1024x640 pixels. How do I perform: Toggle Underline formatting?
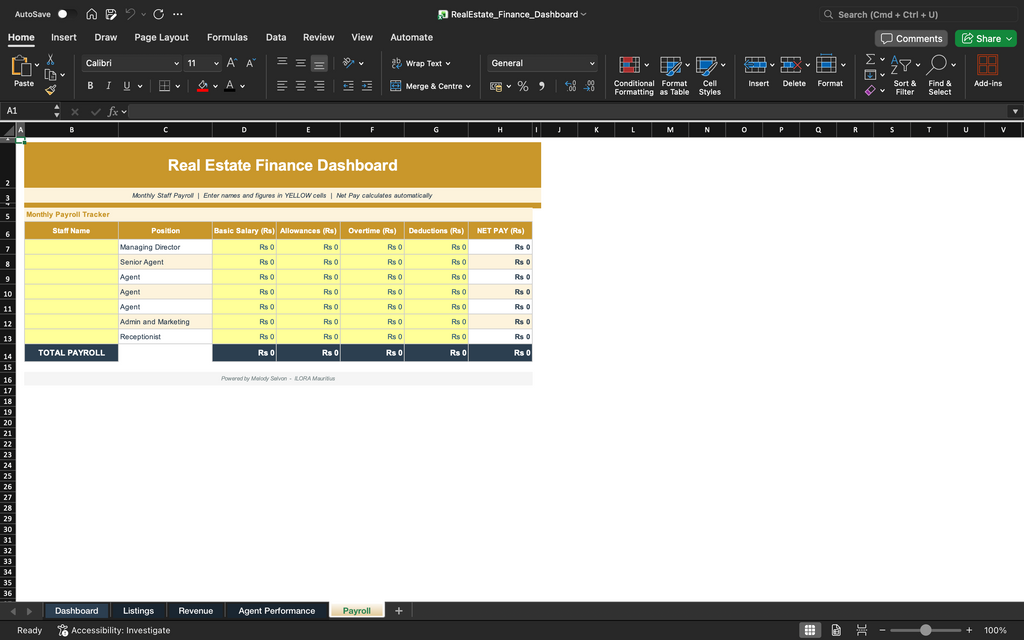[x=127, y=86]
